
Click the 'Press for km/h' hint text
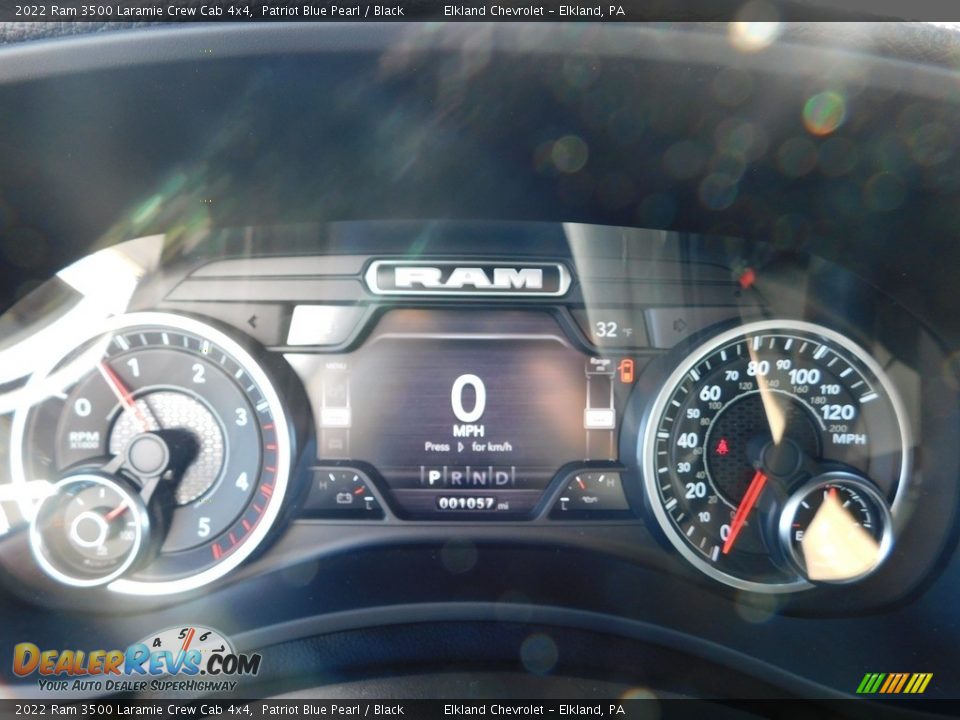pos(468,447)
